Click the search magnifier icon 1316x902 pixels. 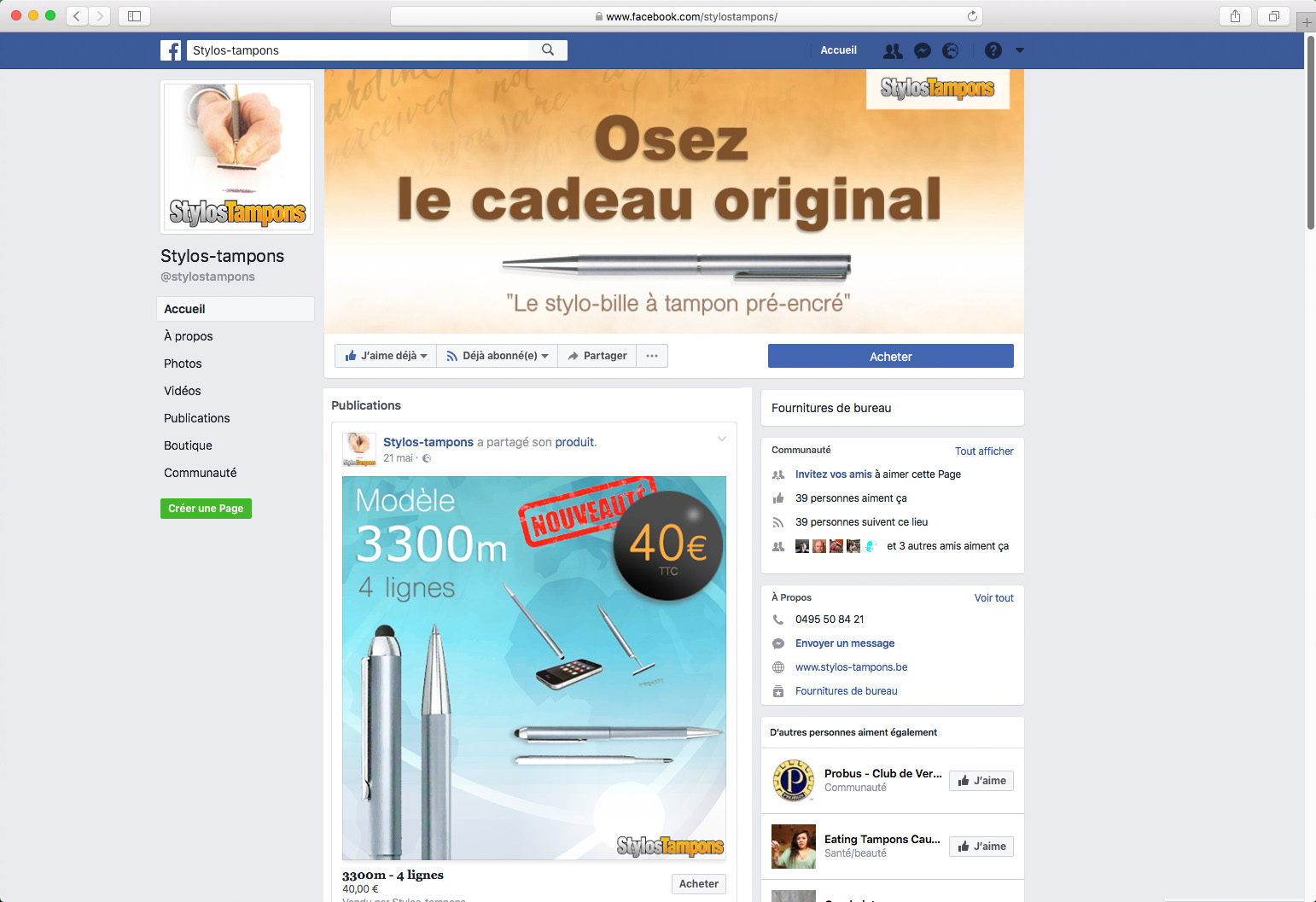pyautogui.click(x=548, y=50)
